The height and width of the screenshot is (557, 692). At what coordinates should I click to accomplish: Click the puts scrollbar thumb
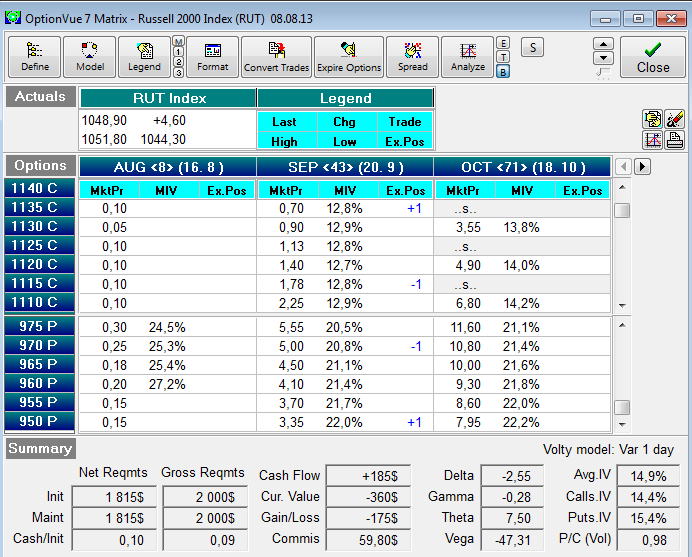pyautogui.click(x=622, y=407)
